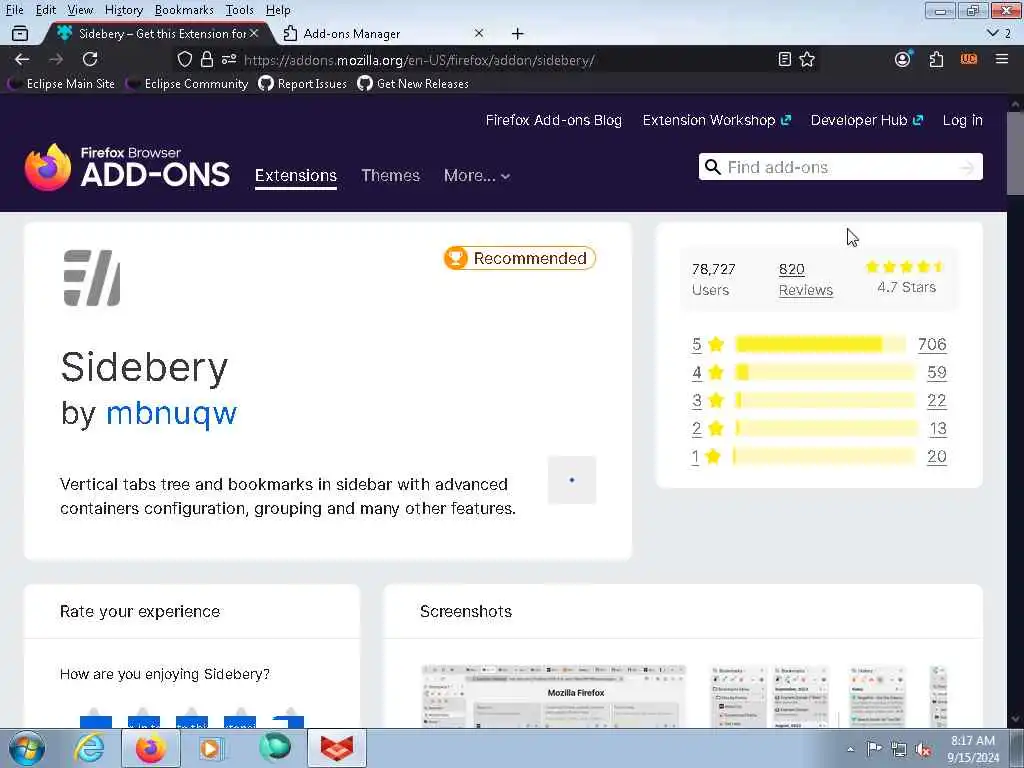Close the Sidebery extension tab
This screenshot has height=768, width=1024.
[254, 33]
